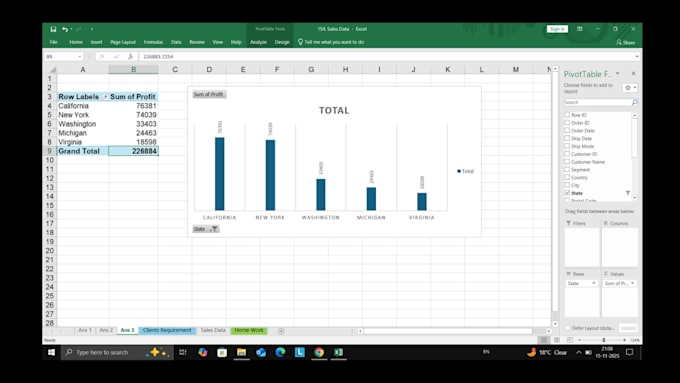Expand the Name Box dropdown

[x=79, y=56]
